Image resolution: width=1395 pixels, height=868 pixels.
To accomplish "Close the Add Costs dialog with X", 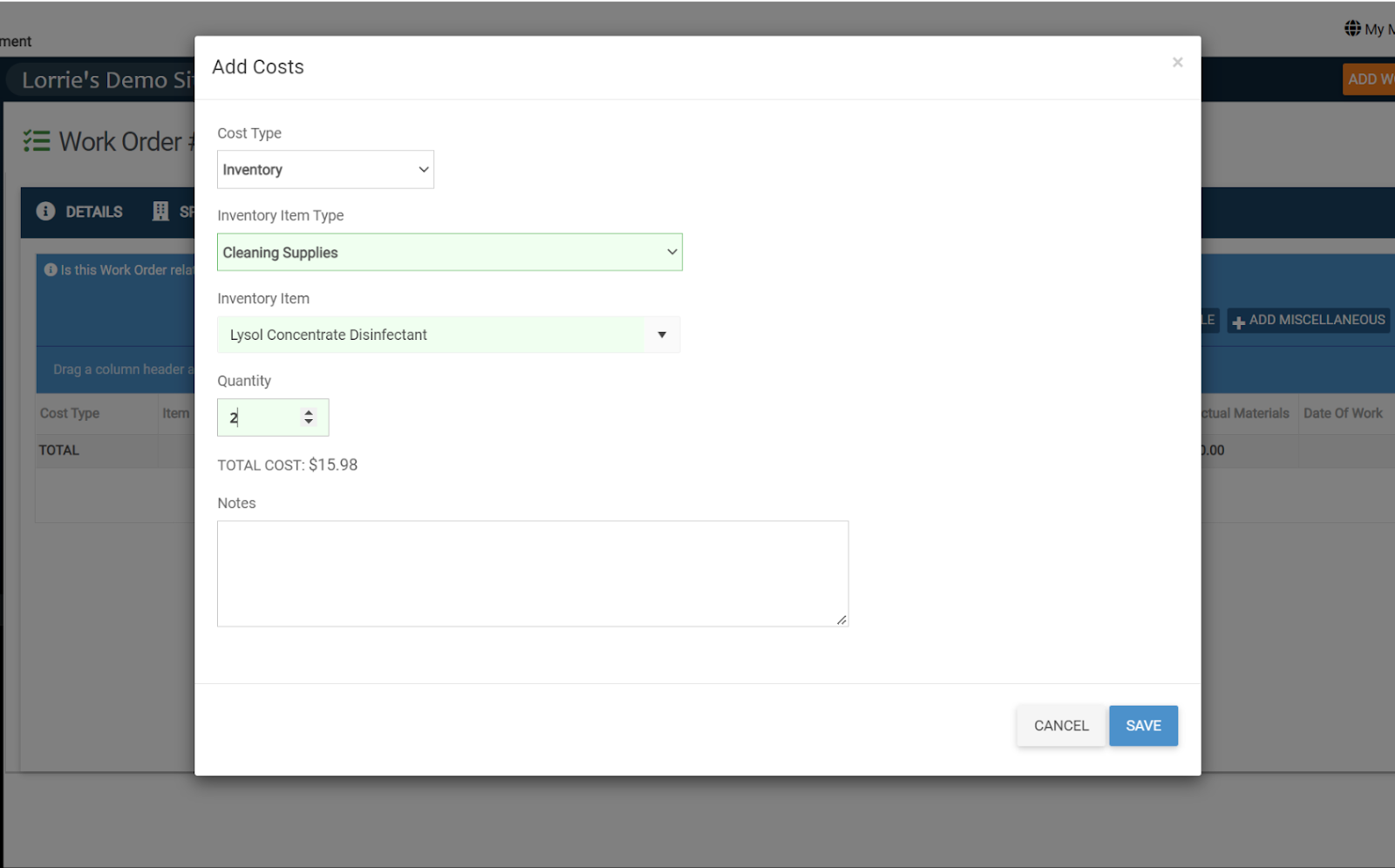I will (1177, 63).
